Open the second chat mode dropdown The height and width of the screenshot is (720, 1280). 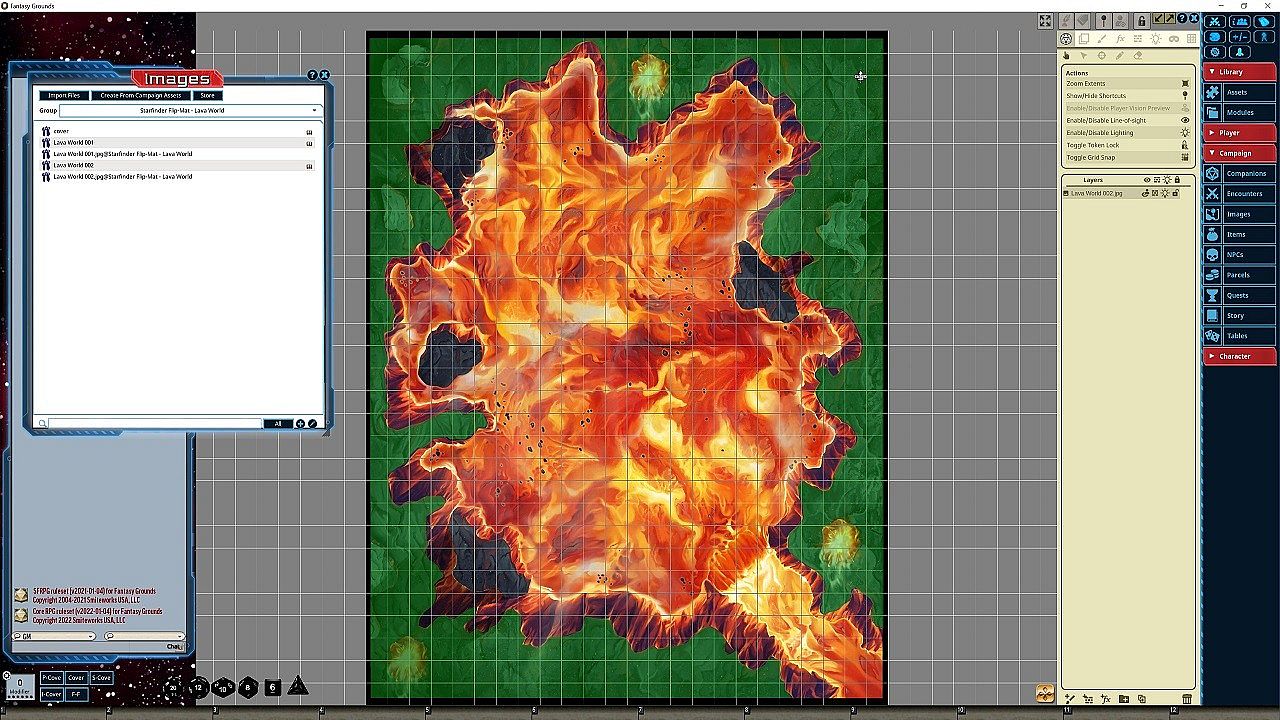click(144, 636)
